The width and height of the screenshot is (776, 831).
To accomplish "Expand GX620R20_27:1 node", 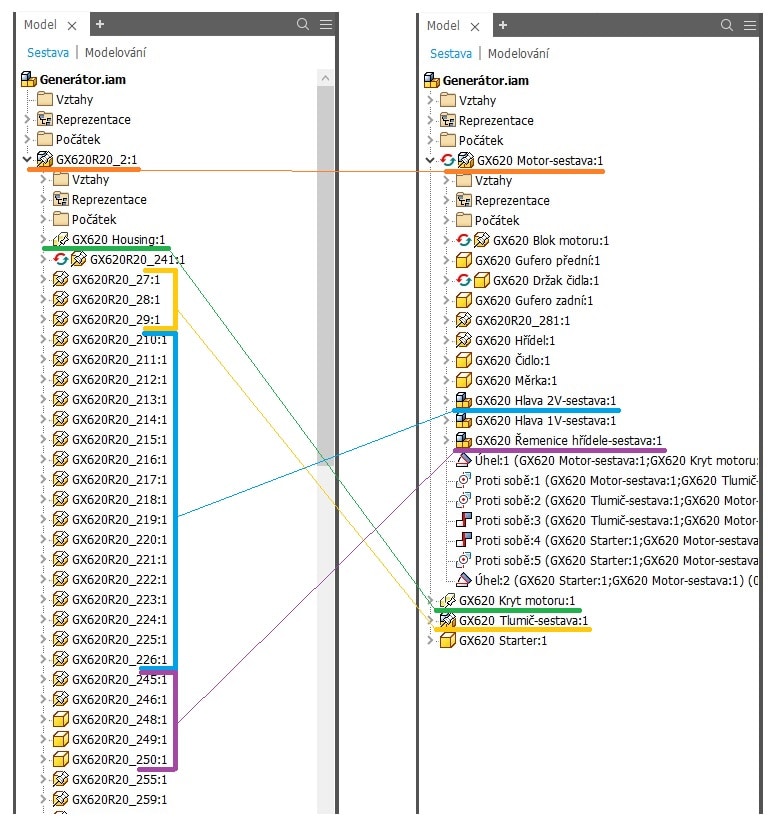I will (x=43, y=279).
